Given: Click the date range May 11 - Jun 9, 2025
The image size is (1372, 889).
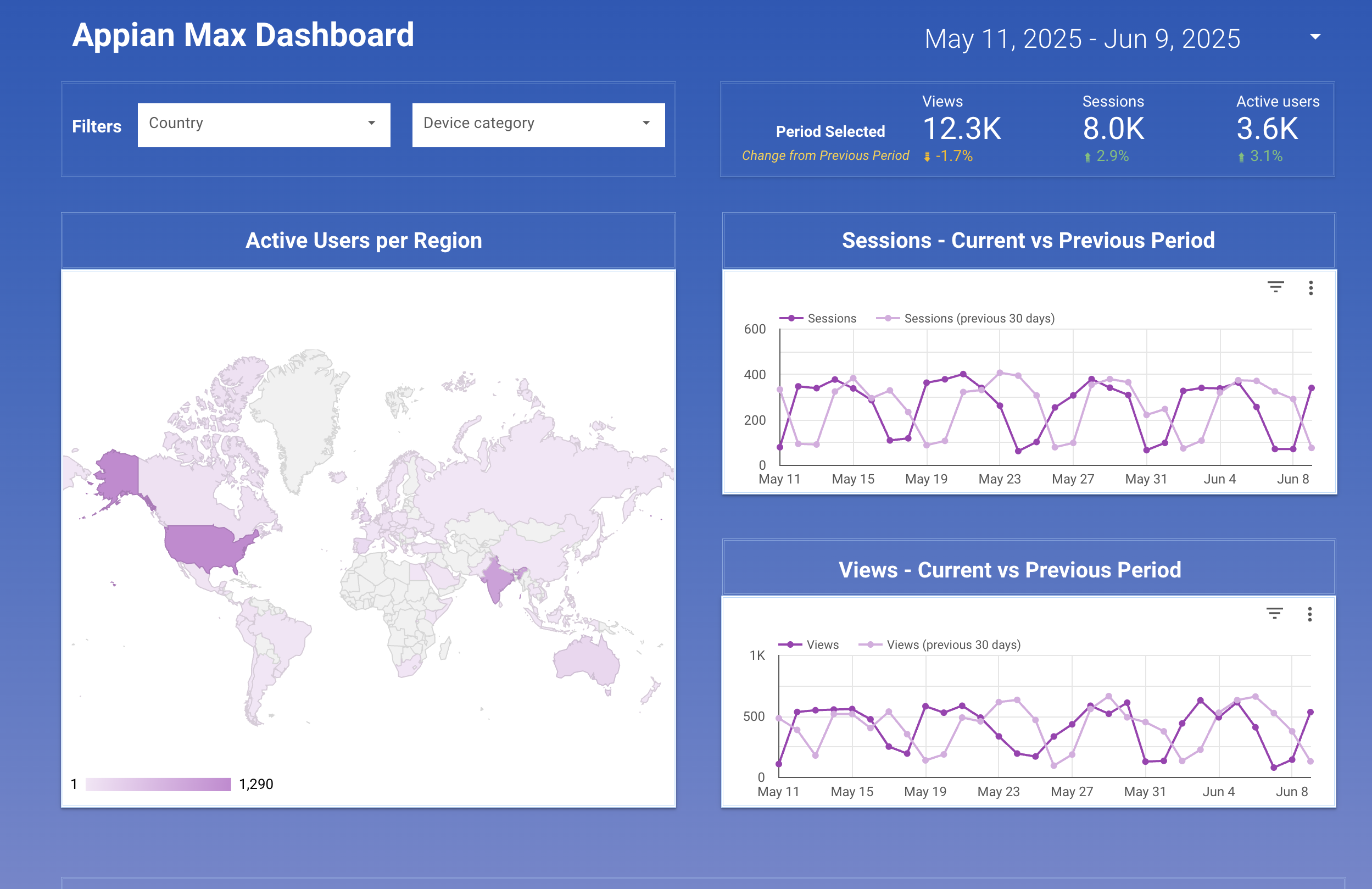Looking at the screenshot, I should [x=1082, y=38].
